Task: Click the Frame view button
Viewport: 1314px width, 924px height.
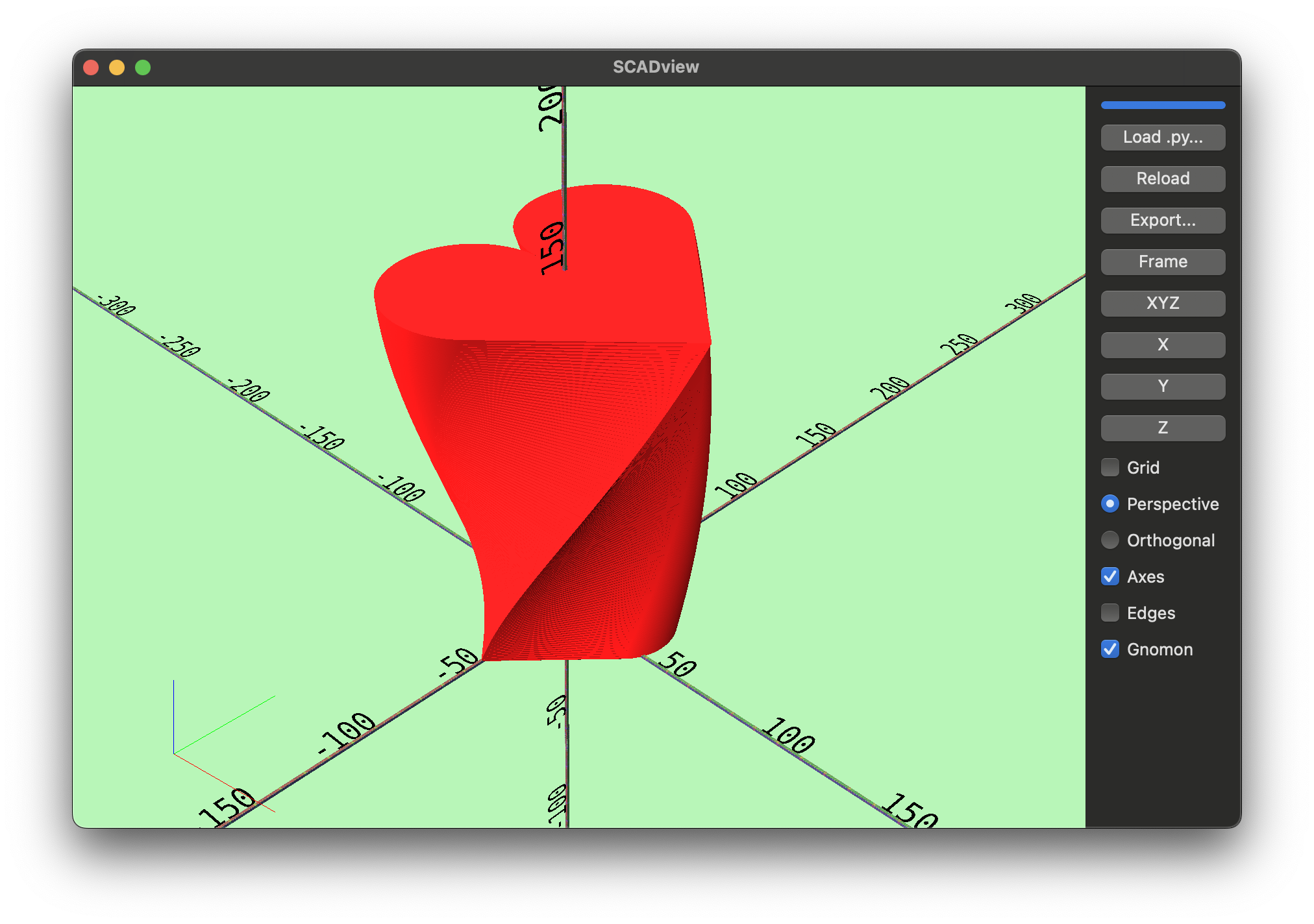Action: pyautogui.click(x=1162, y=262)
